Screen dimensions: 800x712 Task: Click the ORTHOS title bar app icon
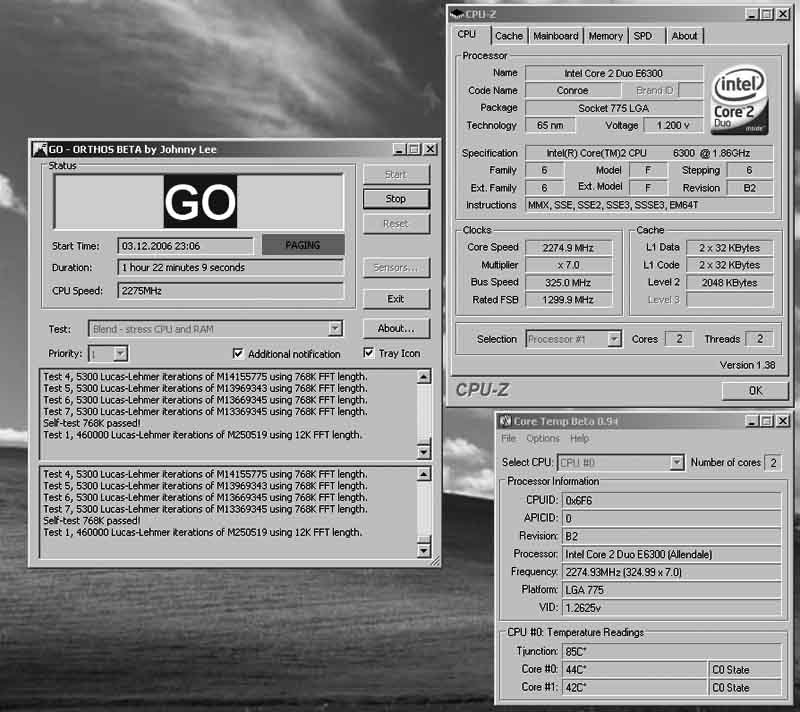40,149
